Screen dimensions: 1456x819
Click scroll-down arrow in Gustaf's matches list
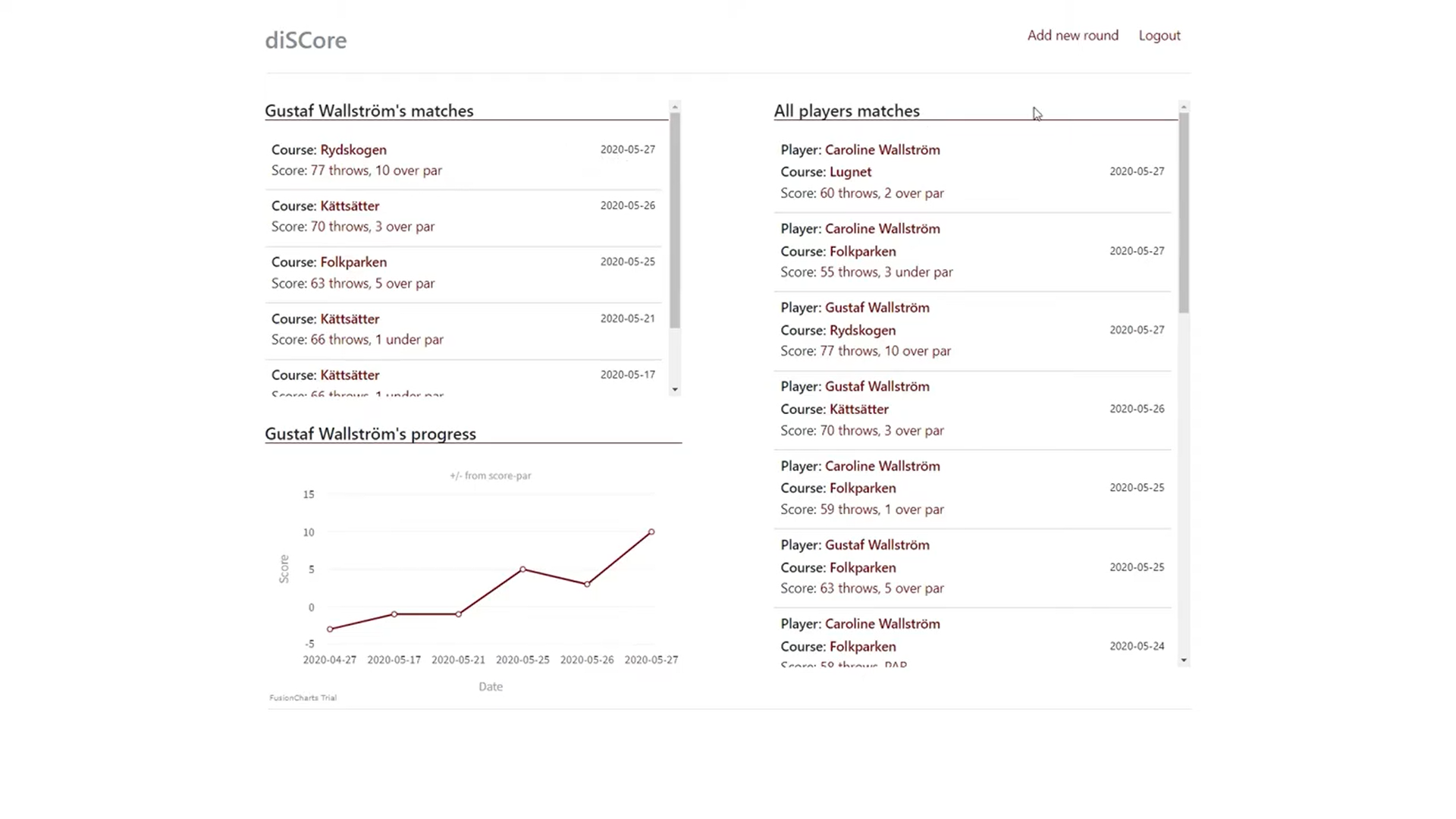[675, 390]
